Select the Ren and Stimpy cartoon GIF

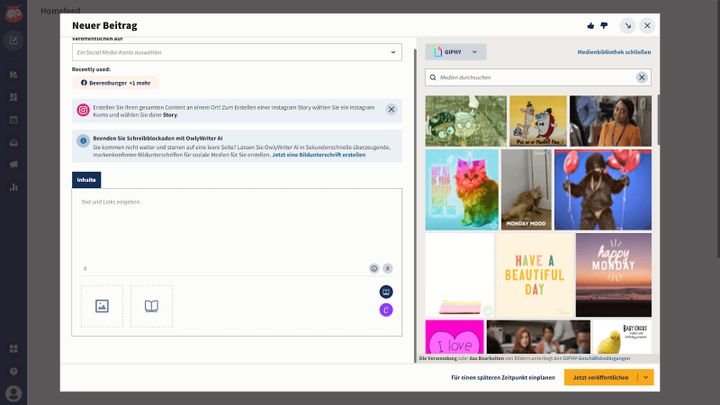coord(538,121)
